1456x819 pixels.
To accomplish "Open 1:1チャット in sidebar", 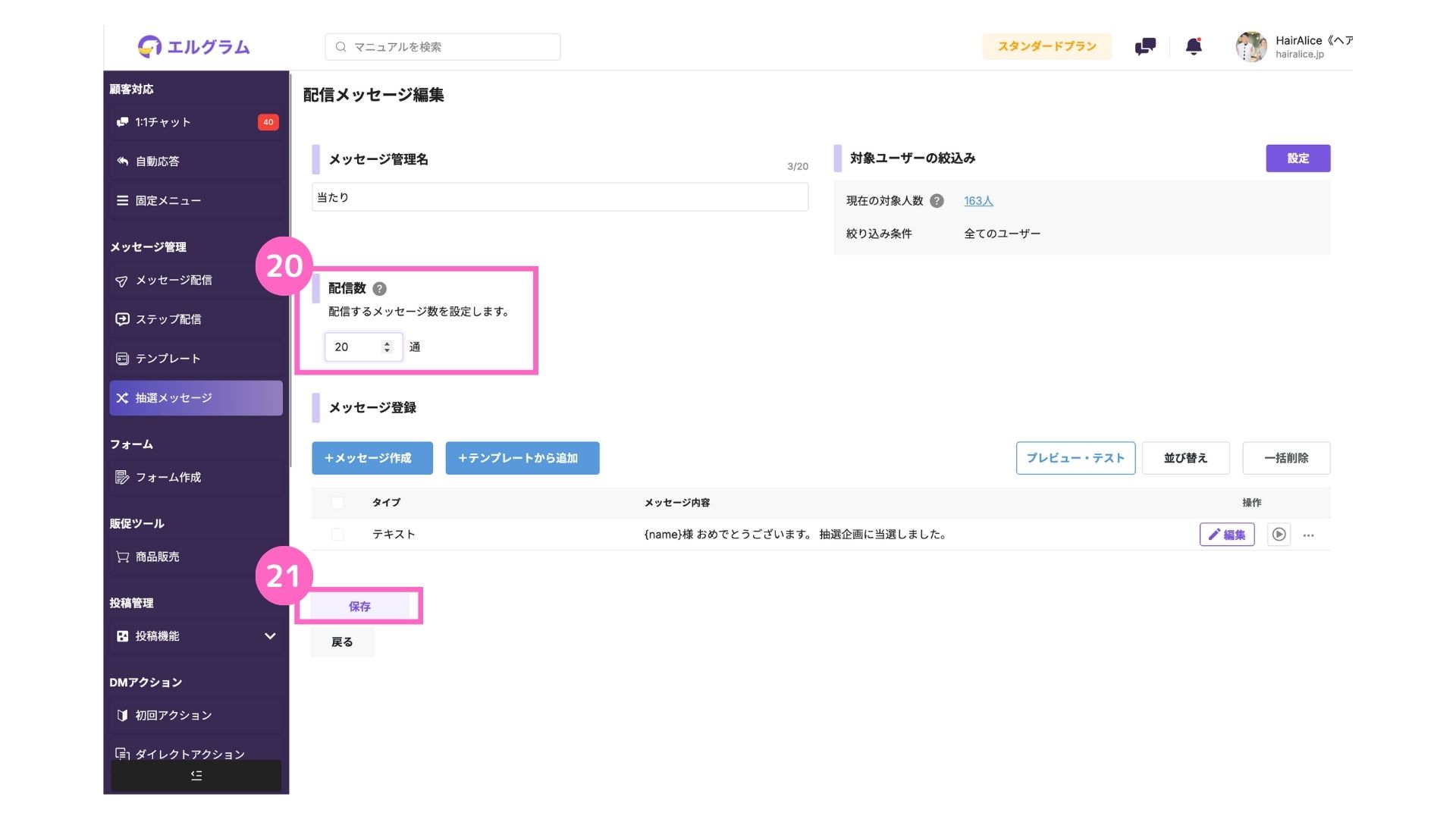I will click(196, 122).
